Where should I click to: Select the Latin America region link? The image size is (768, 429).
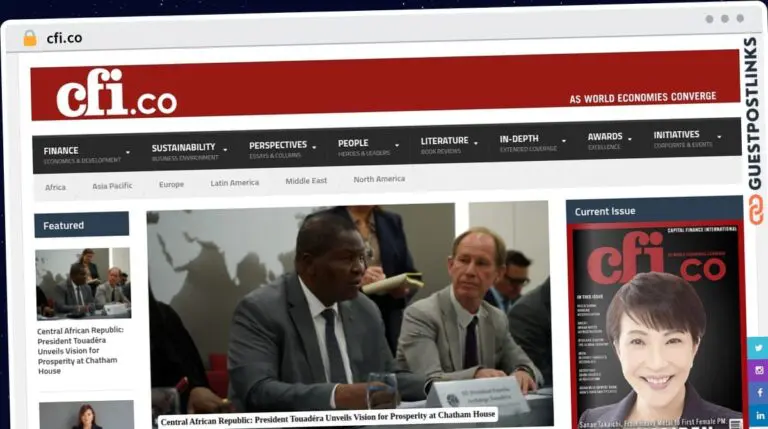[x=234, y=183]
